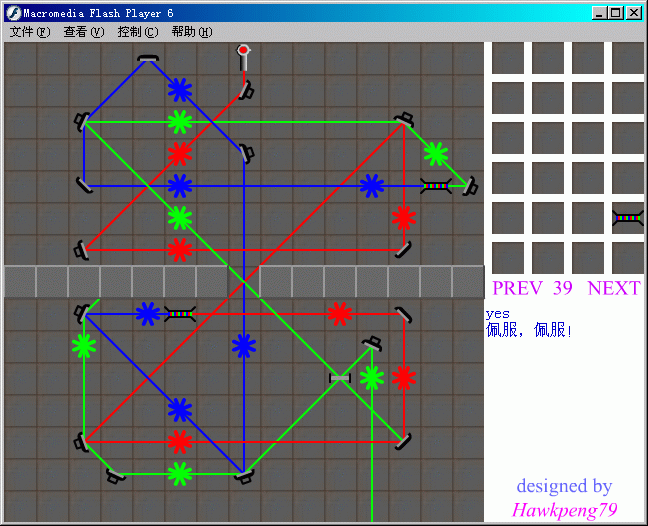Open the 控制(C) menu
The height and width of the screenshot is (526, 648).
click(x=137, y=32)
